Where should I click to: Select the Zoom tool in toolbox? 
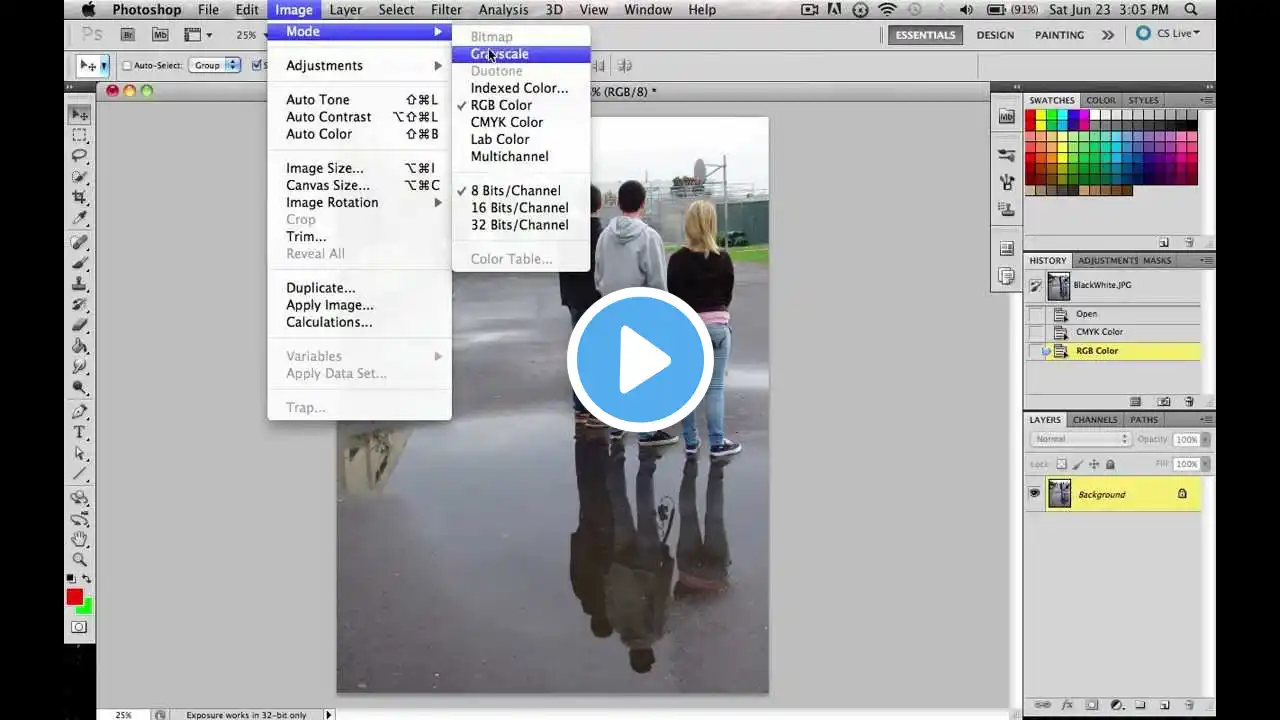coord(79,559)
